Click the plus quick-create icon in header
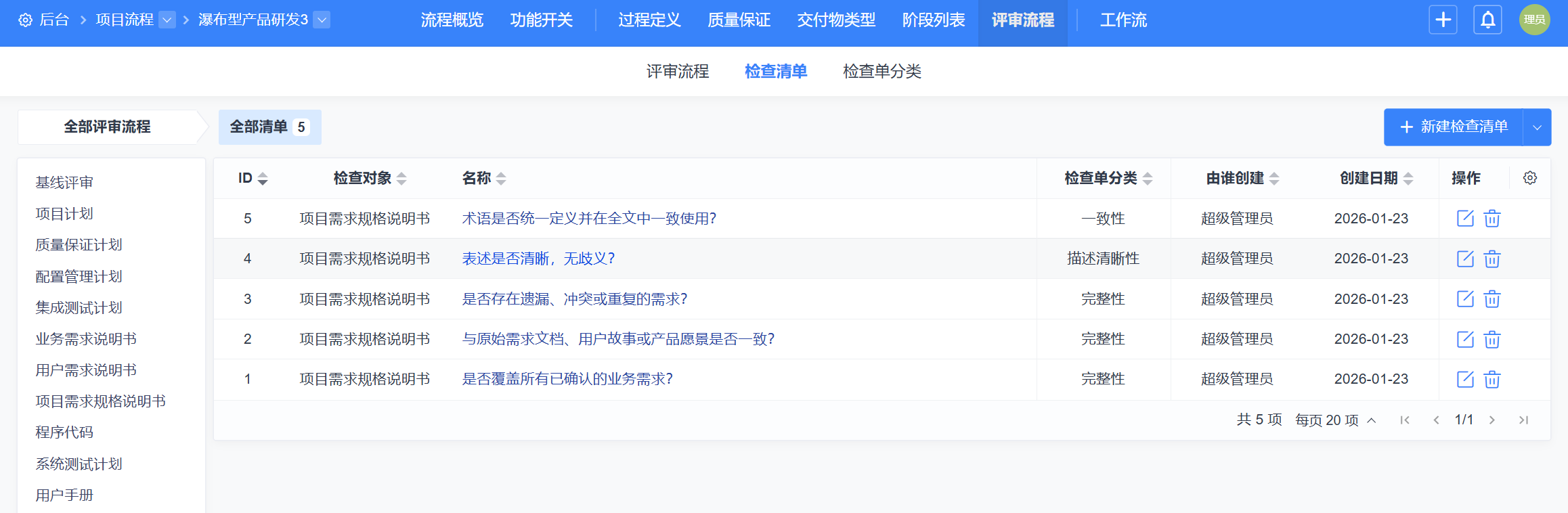The image size is (1568, 513). pyautogui.click(x=1443, y=20)
